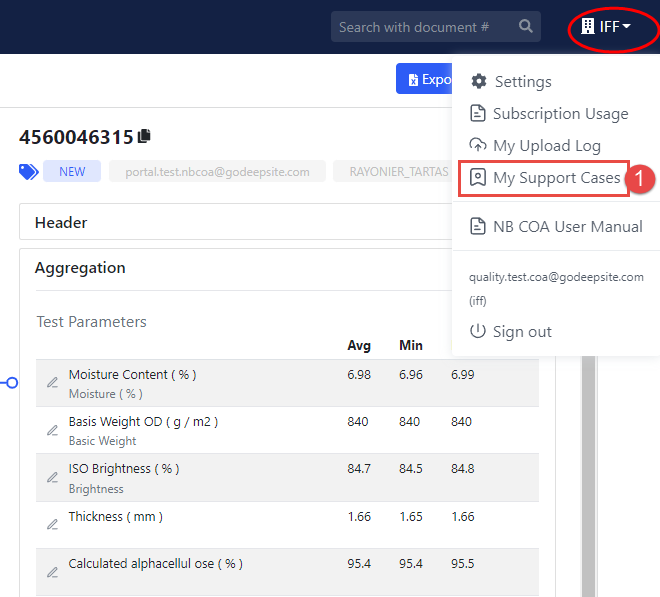Sign out of the account
Image resolution: width=660 pixels, height=597 pixels.
click(x=522, y=332)
